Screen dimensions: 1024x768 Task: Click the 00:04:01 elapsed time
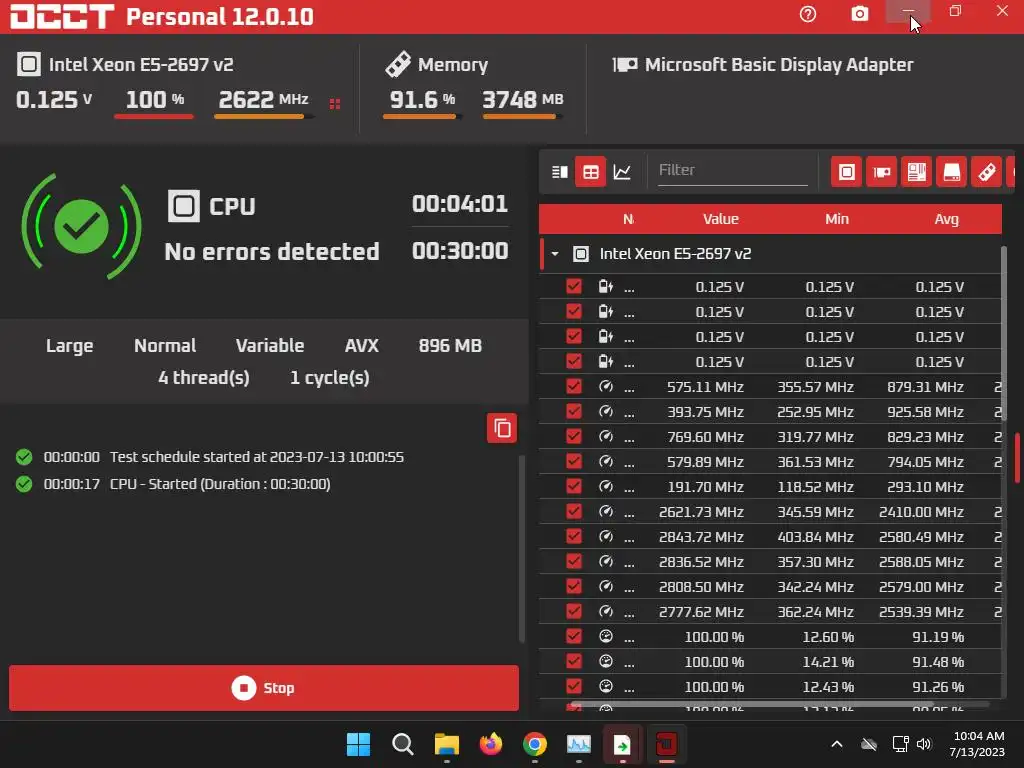(460, 204)
